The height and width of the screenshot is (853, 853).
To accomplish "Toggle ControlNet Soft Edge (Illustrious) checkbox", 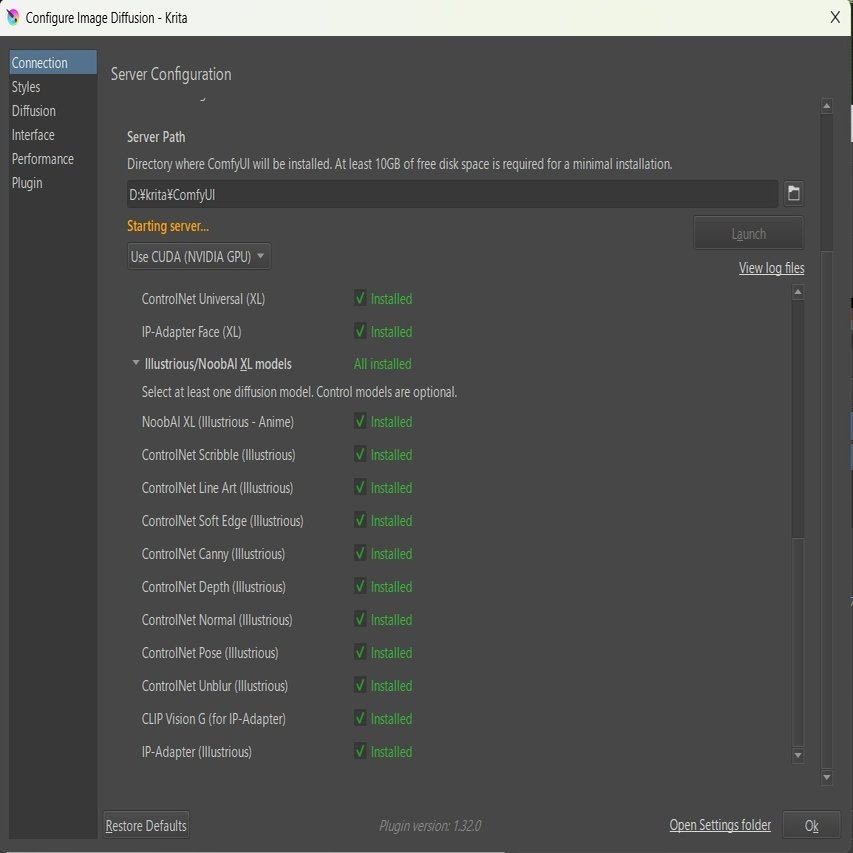I will (360, 520).
